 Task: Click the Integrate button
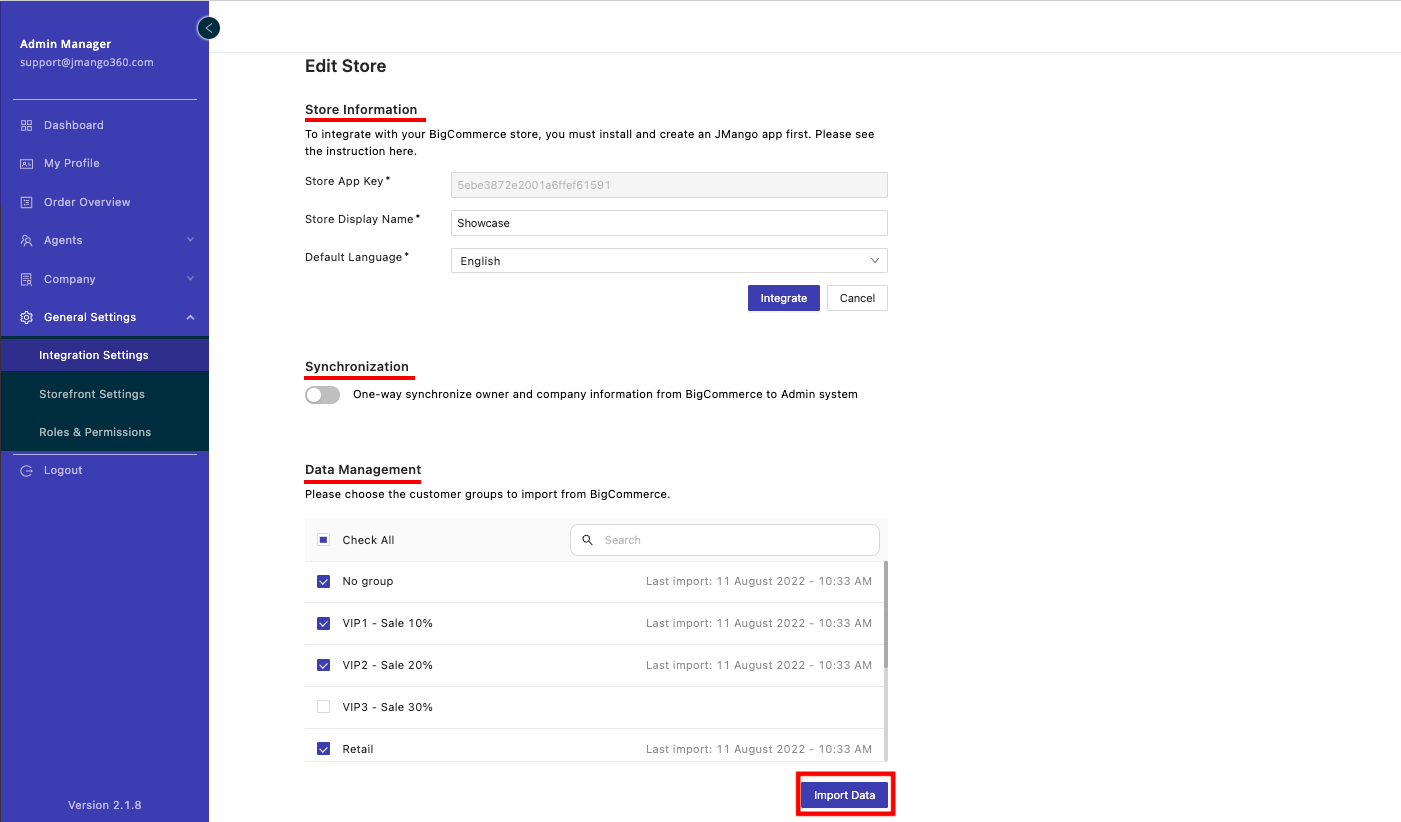click(783, 298)
